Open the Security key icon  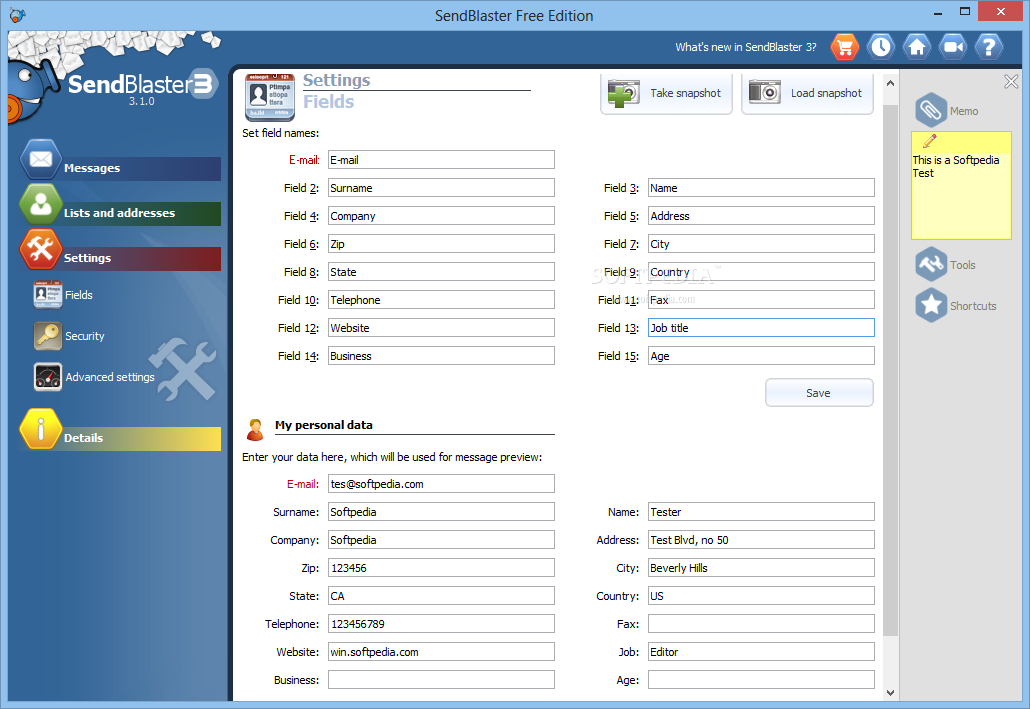click(48, 336)
